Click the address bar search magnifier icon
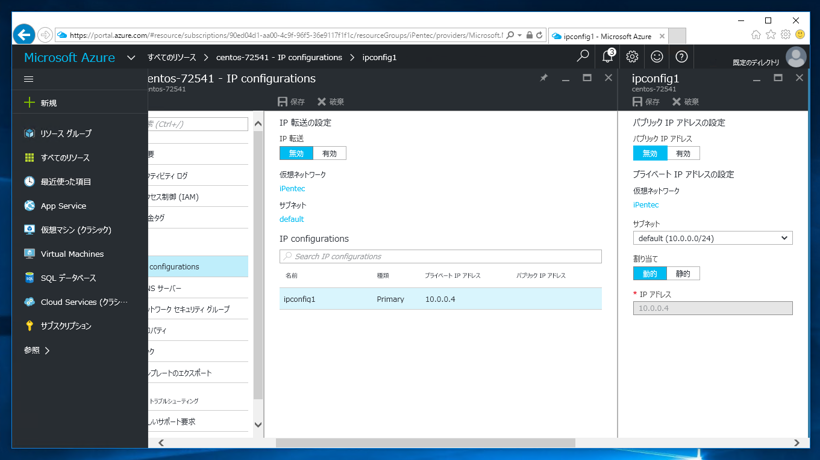 pyautogui.click(x=510, y=35)
